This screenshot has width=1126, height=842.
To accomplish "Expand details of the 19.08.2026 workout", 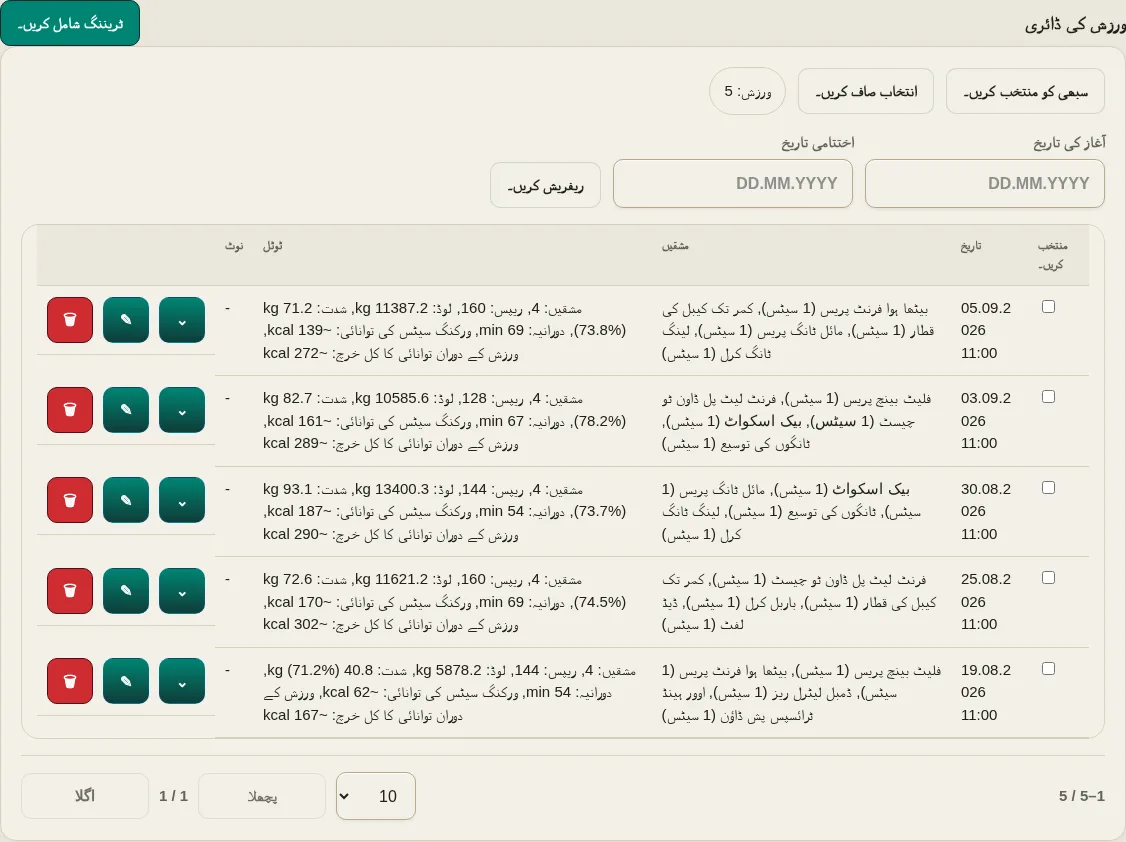I will click(182, 681).
